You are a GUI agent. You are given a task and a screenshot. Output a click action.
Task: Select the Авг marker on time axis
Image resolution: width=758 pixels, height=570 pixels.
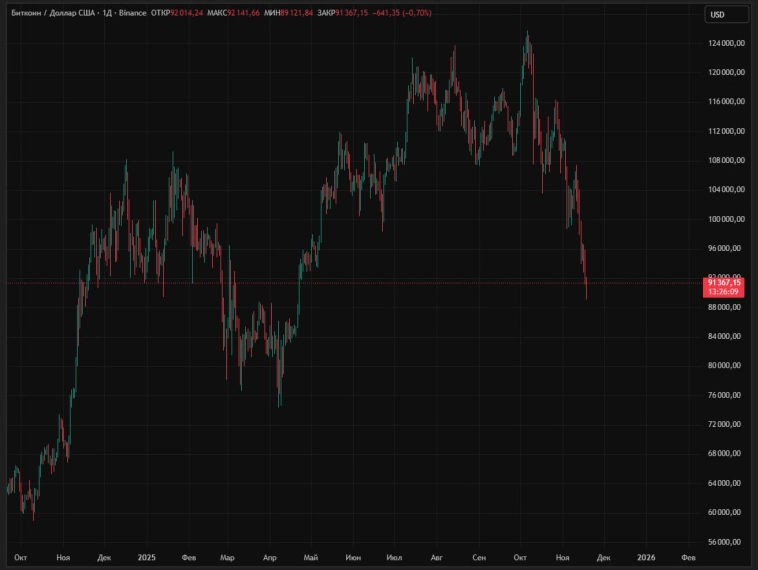435,557
